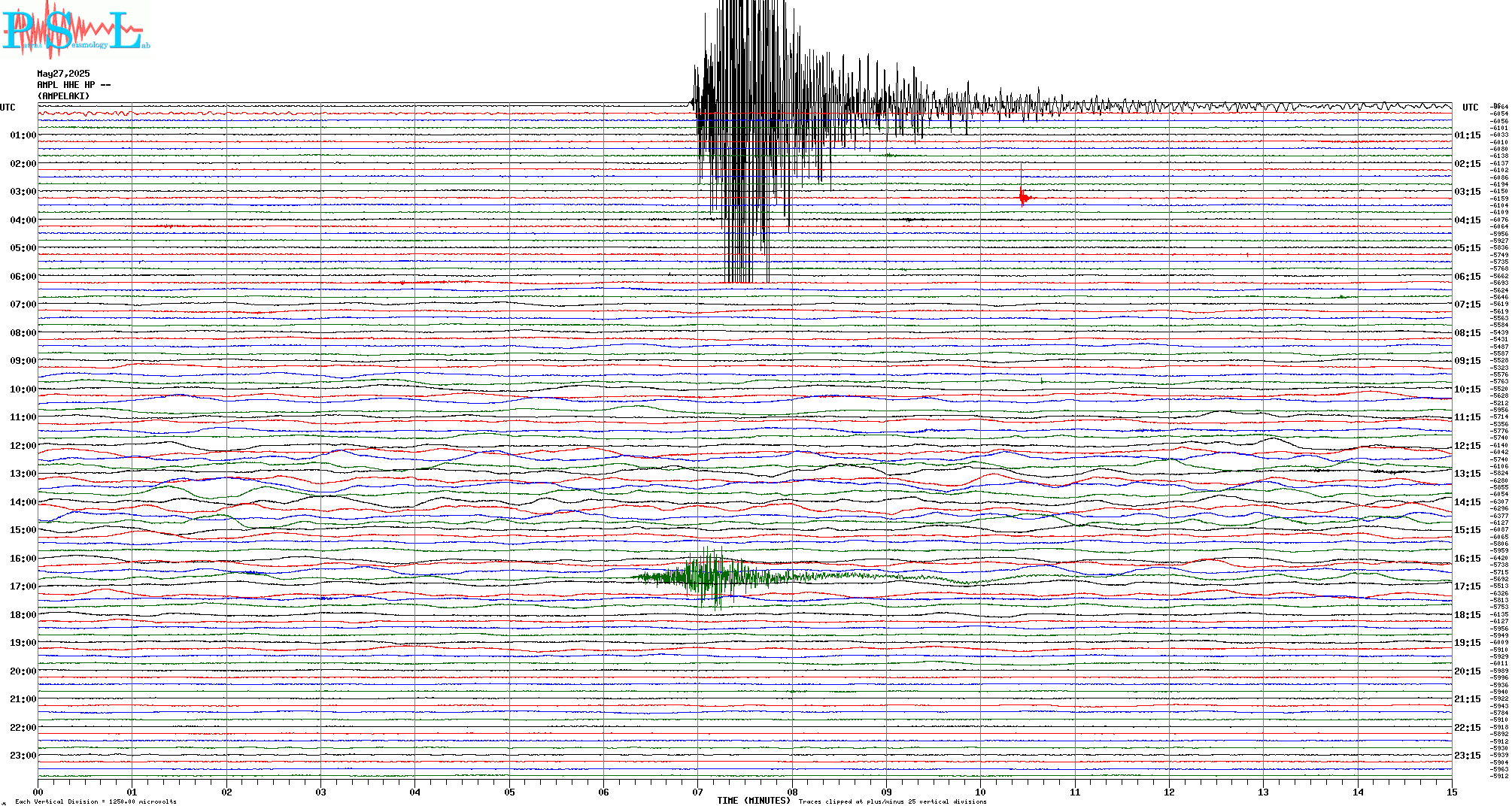Screen dimensions: 1512x812
Task: Click the 22:15 label on right axis
Action: tap(1468, 728)
